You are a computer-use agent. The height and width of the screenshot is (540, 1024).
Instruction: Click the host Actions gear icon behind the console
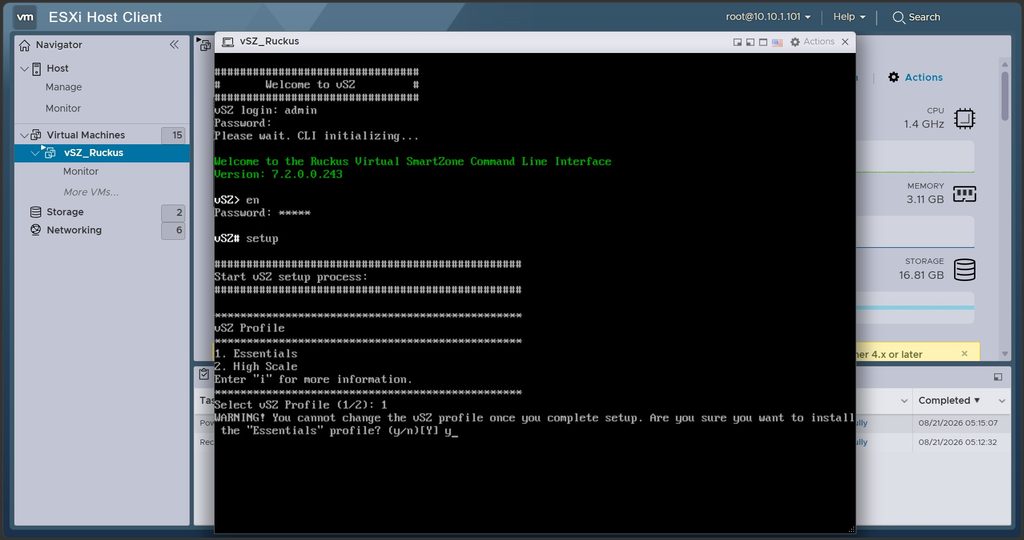[893, 77]
